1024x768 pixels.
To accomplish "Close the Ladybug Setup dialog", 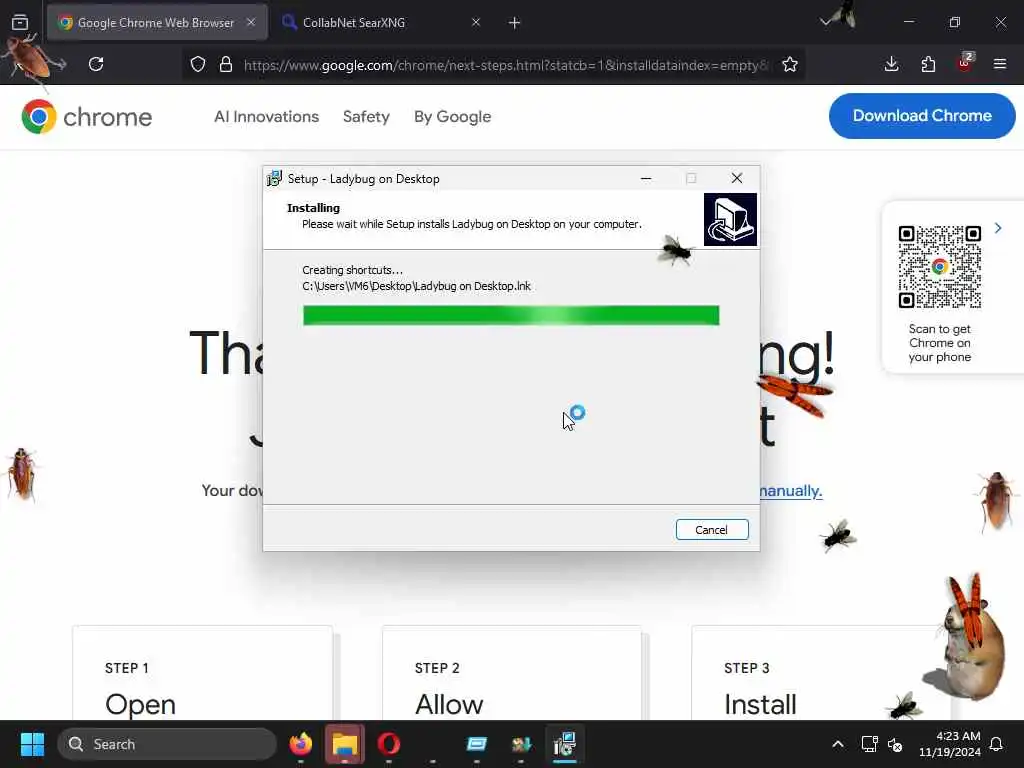I will point(737,178).
